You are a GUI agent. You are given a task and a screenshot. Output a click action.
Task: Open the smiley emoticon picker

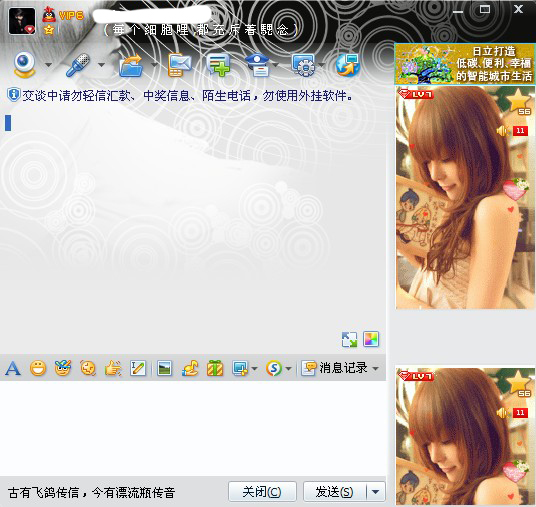38,368
